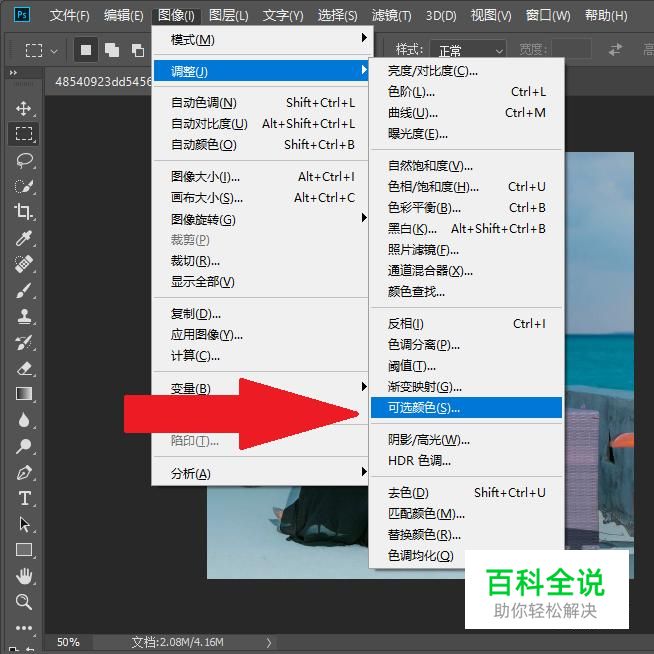Select the Brush tool
654x654 pixels.
tap(24, 290)
